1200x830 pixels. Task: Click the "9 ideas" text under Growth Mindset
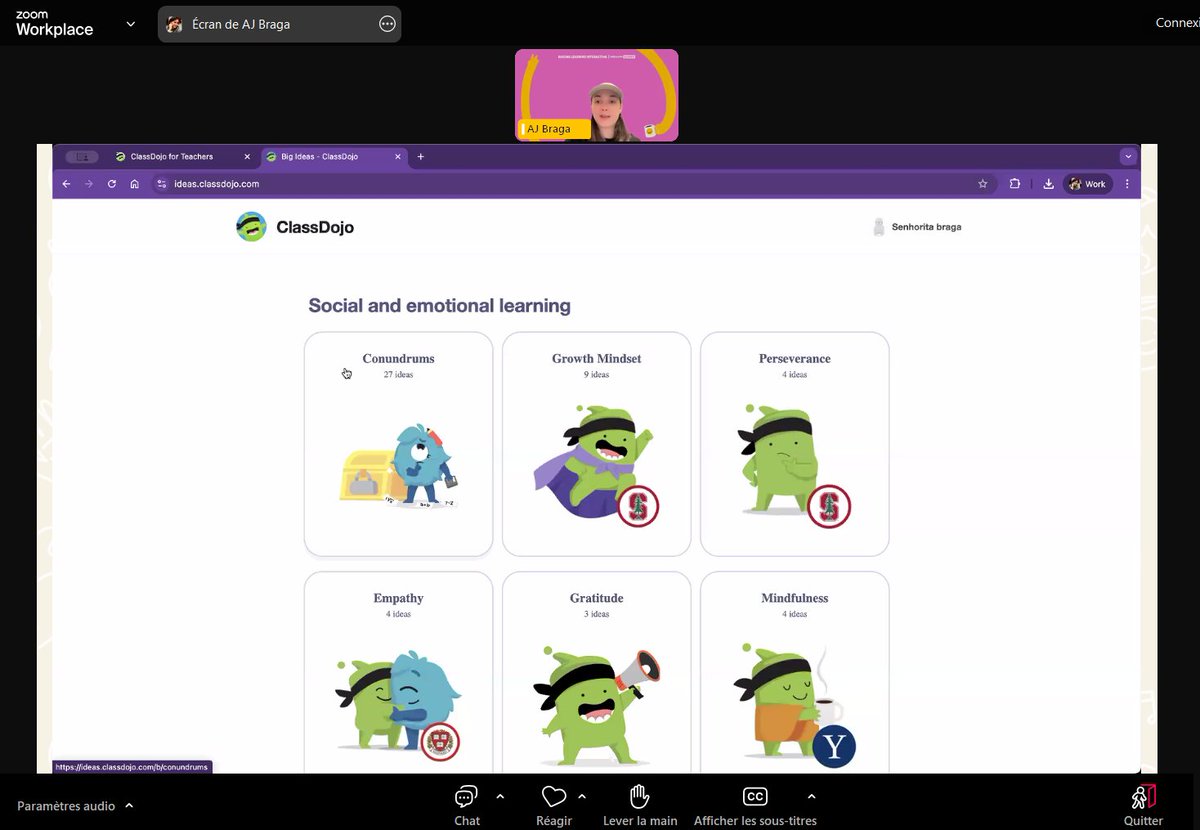tap(596, 375)
